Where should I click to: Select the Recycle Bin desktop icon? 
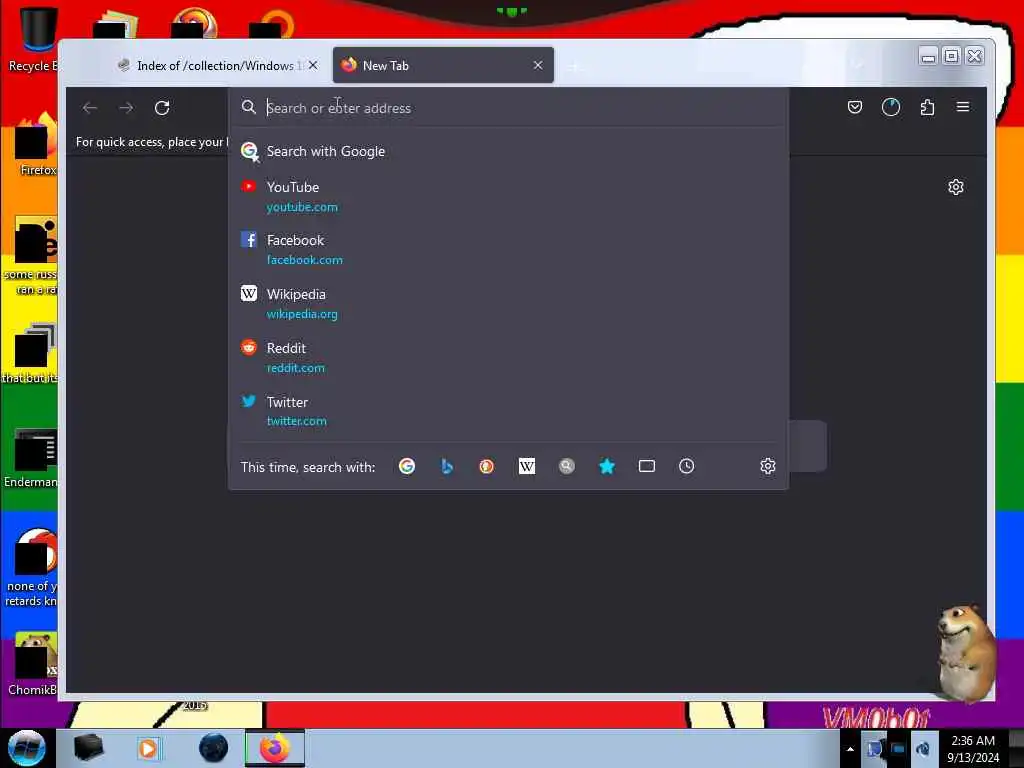(x=33, y=39)
